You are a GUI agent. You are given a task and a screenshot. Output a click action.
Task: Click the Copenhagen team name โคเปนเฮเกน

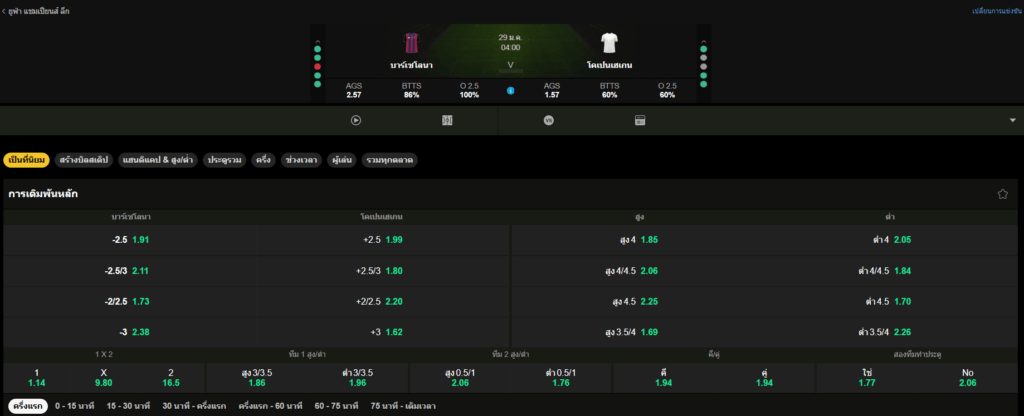pyautogui.click(x=609, y=65)
